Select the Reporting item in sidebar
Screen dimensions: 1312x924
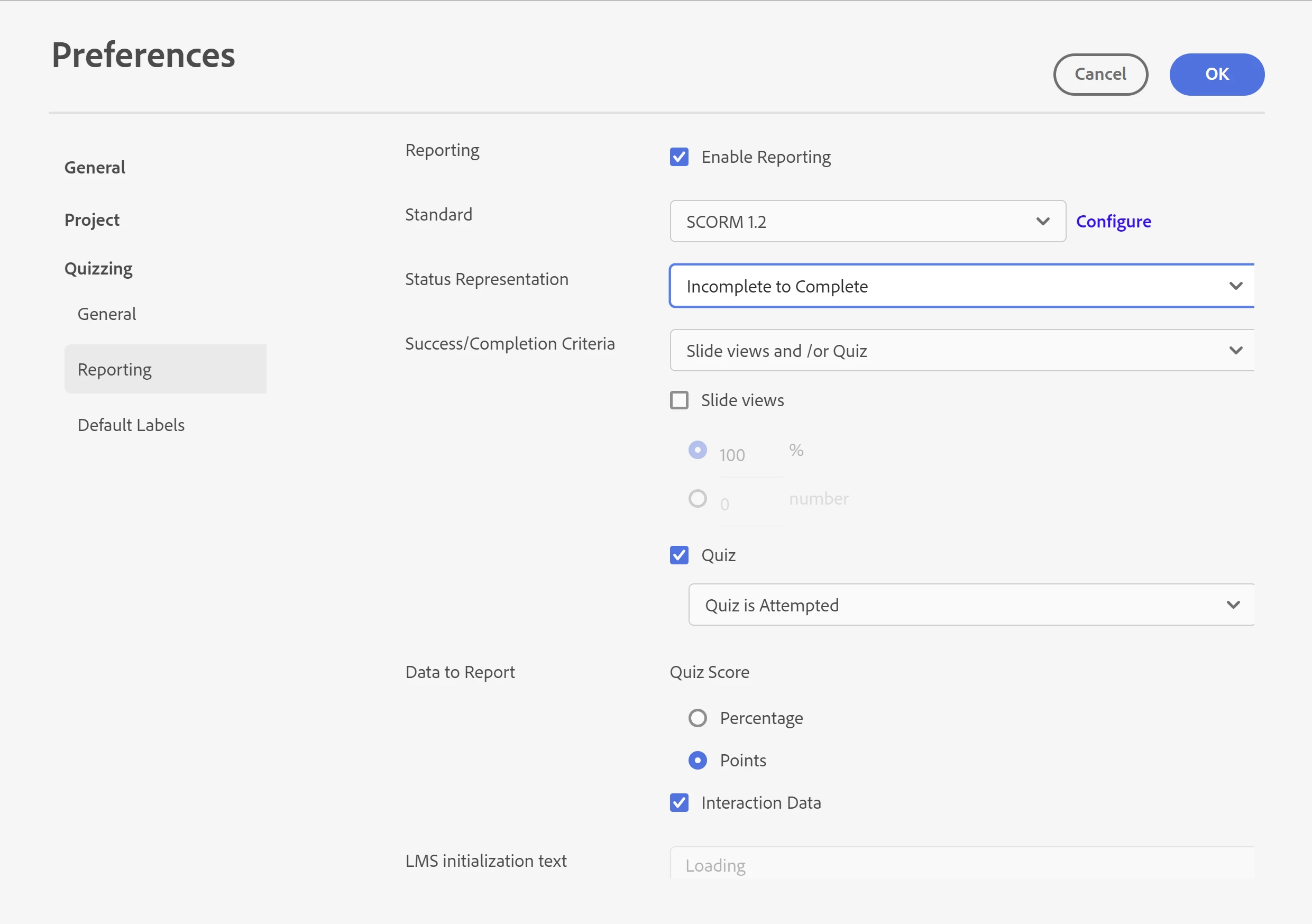coord(115,369)
